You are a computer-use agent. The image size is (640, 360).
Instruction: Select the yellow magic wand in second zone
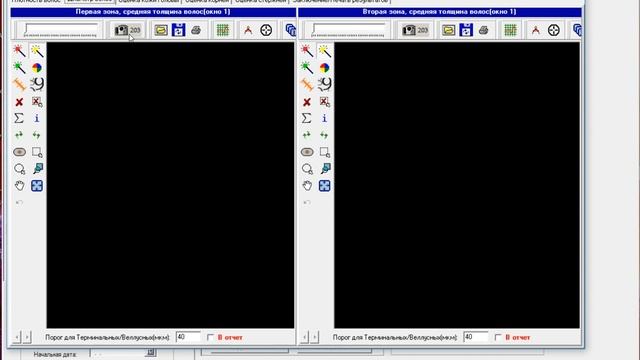coord(324,51)
